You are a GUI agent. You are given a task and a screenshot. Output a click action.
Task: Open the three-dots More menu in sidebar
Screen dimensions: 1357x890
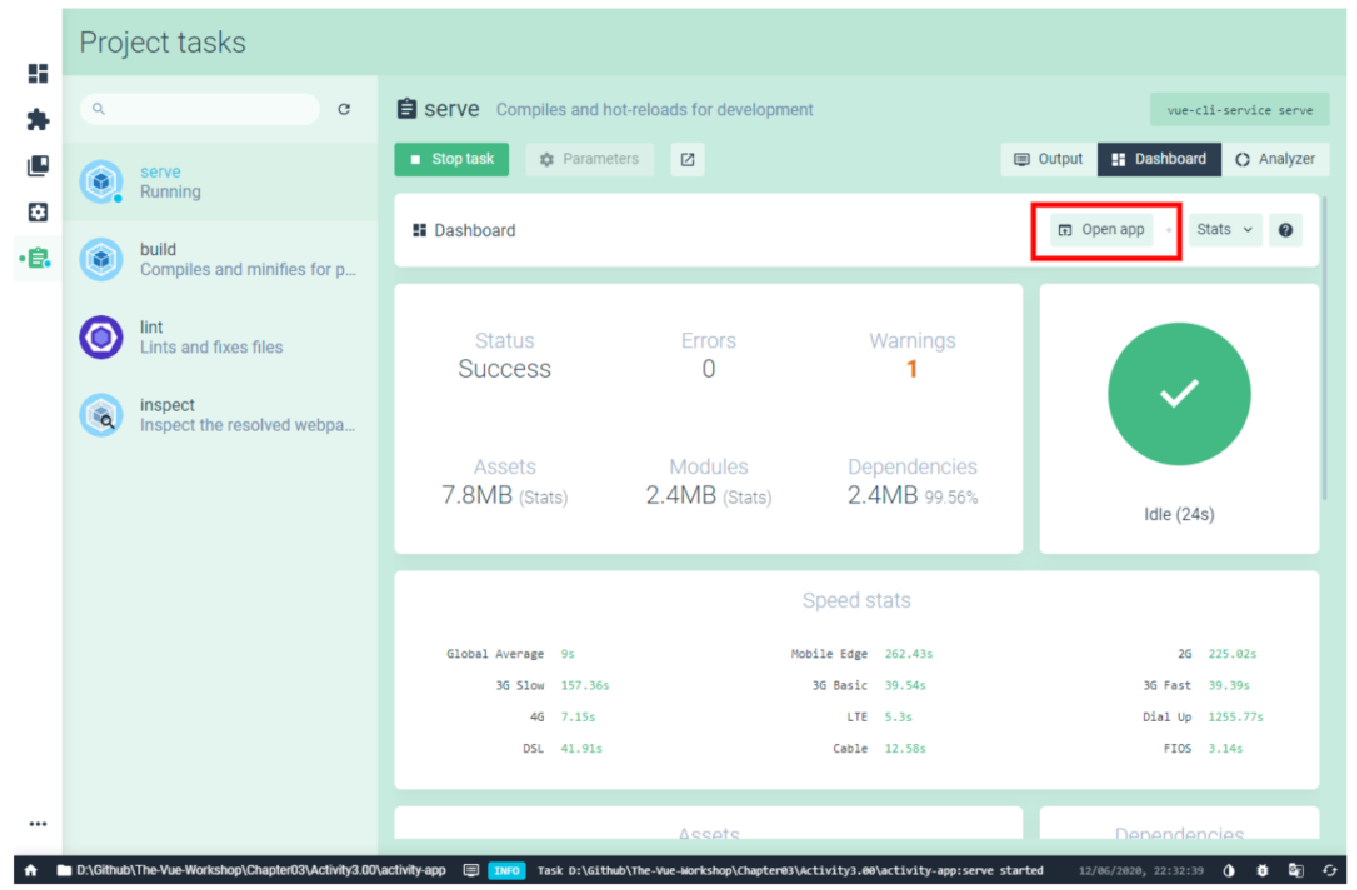tap(38, 824)
